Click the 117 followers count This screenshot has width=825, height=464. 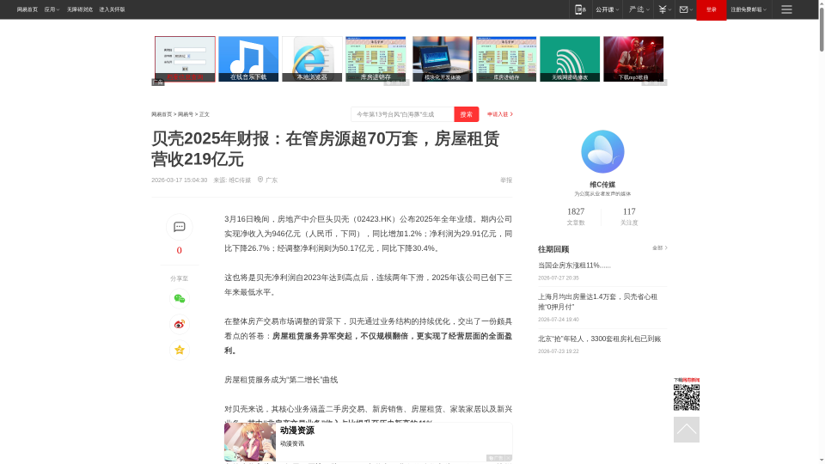point(629,211)
